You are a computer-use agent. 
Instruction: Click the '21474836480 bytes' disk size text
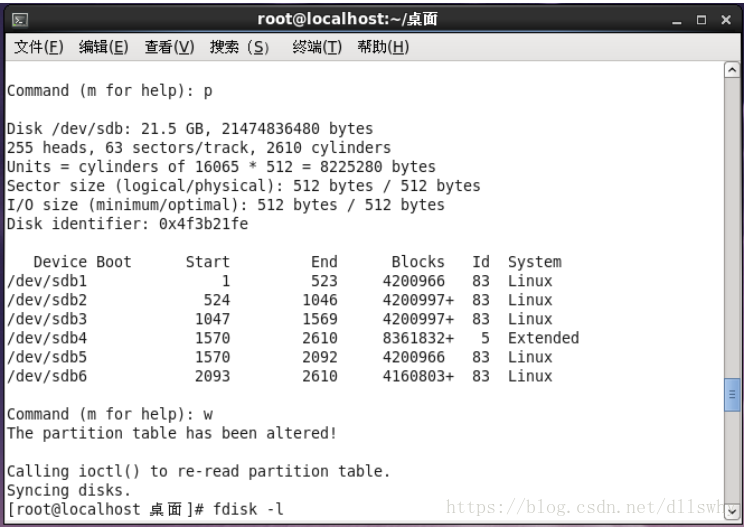point(297,129)
